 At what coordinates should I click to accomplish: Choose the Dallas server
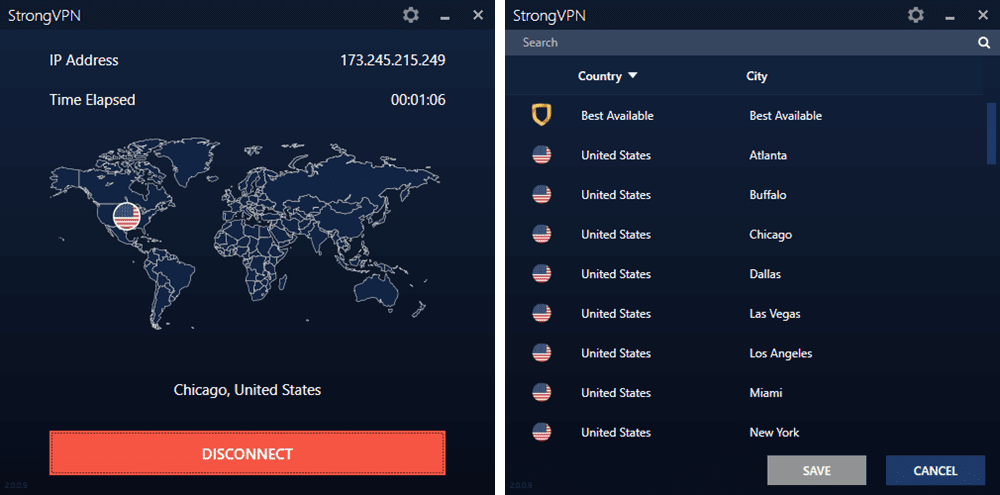pos(744,274)
